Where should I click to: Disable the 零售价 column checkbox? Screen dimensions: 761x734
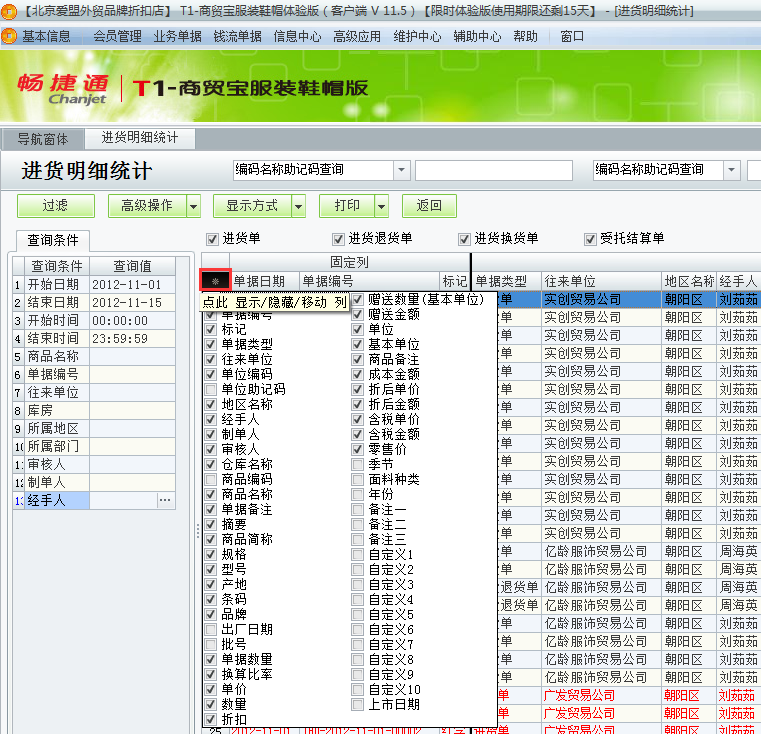point(358,450)
